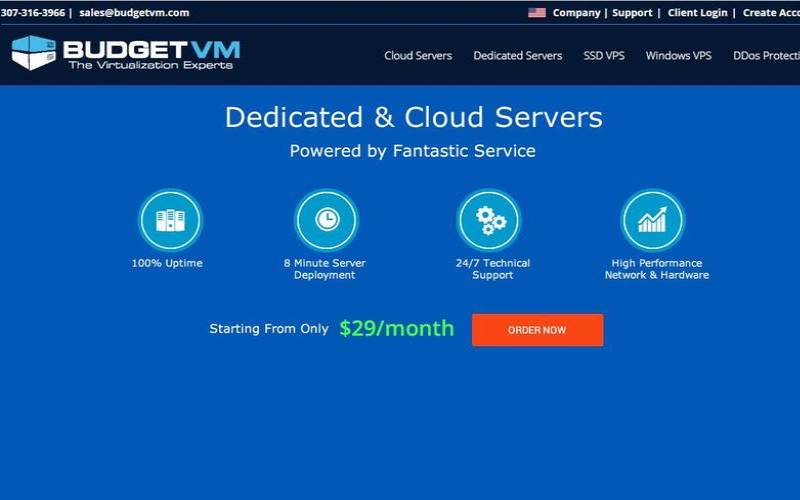Open the Dedicated Servers menu
The width and height of the screenshot is (800, 500).
click(517, 56)
